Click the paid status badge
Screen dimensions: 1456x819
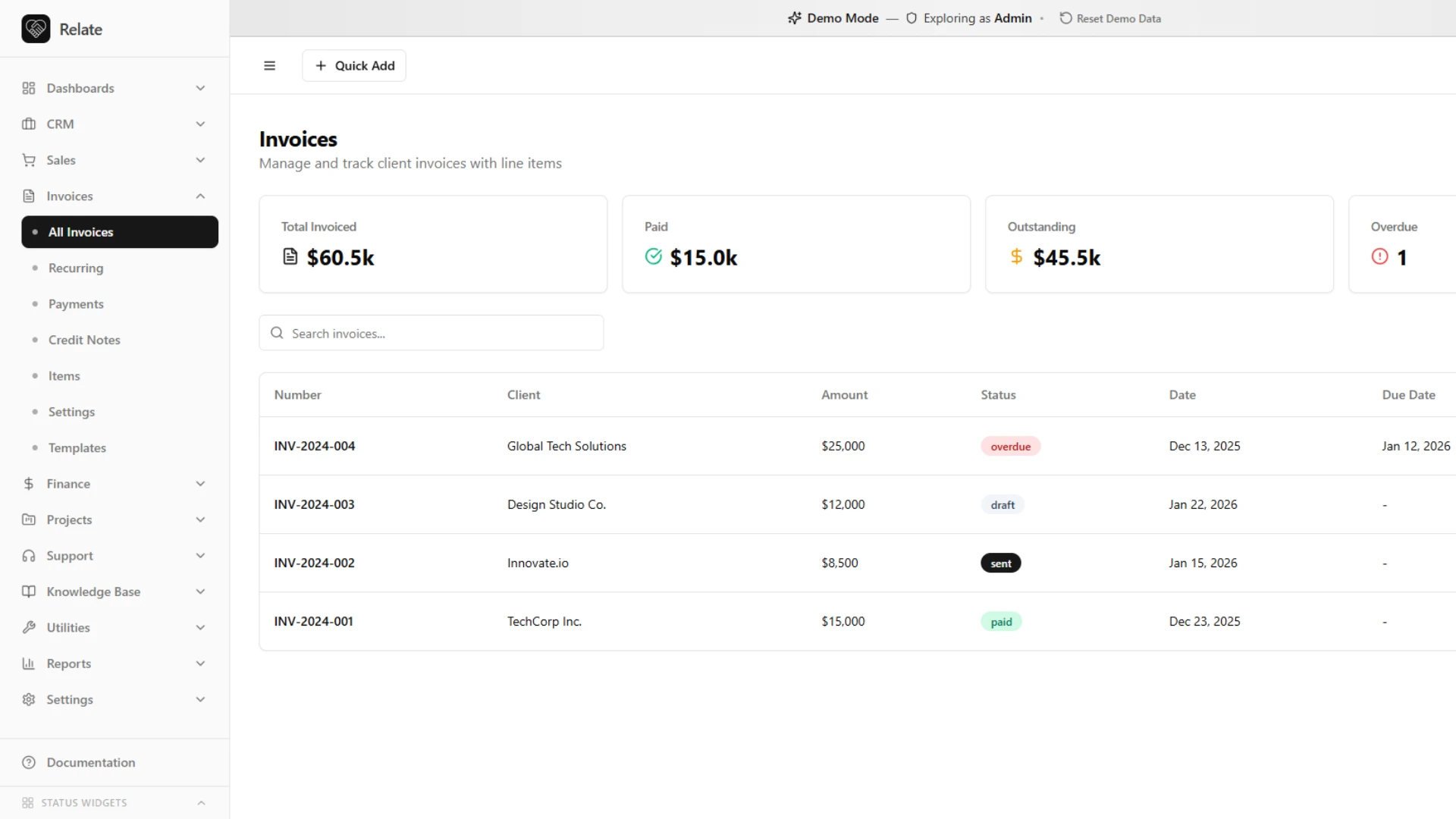(1001, 621)
